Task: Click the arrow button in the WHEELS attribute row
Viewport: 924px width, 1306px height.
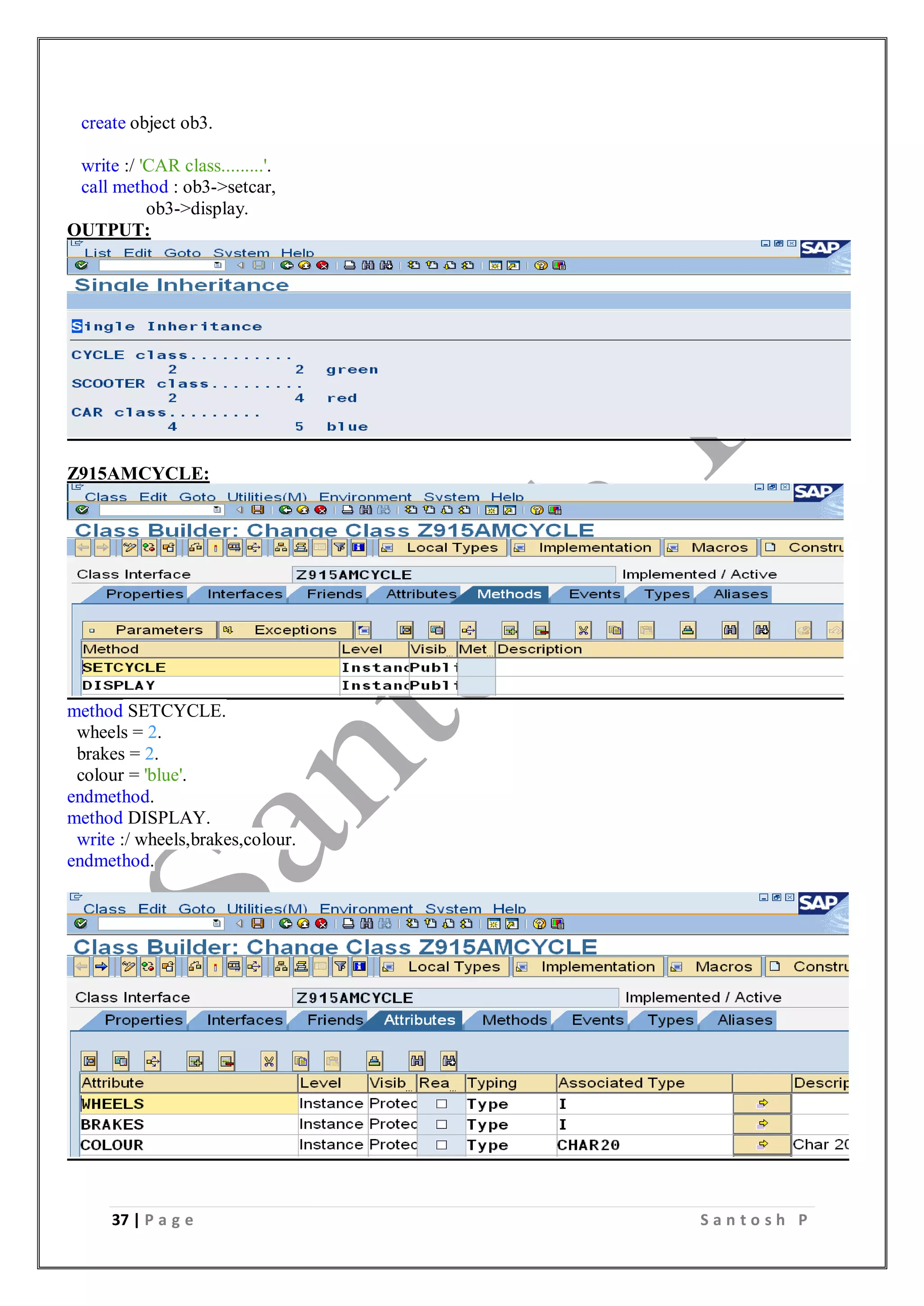Action: [x=762, y=1104]
